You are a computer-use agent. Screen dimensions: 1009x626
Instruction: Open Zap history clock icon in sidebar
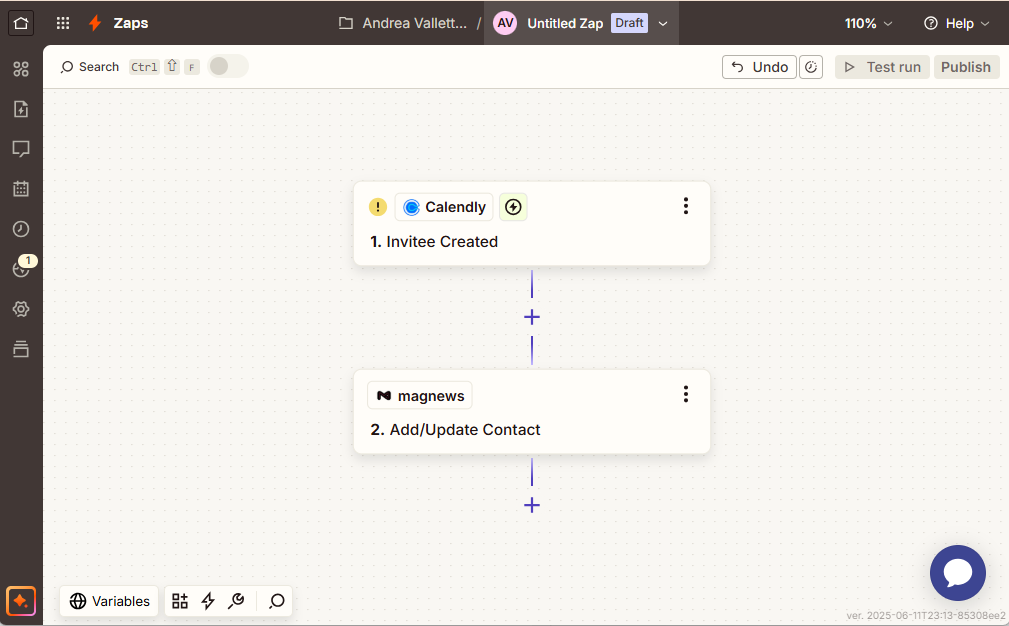(21, 229)
